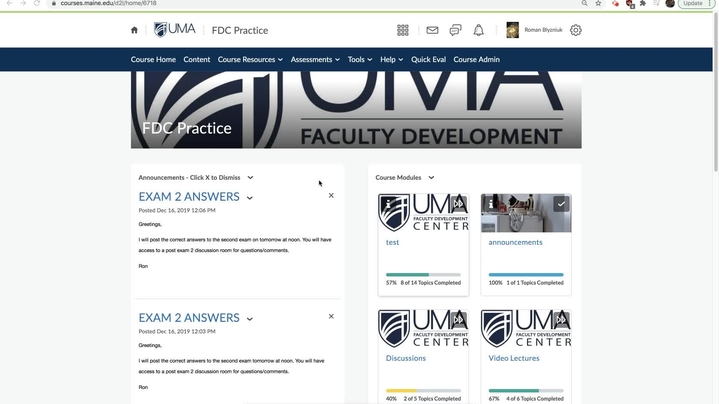Expand the Help menu

pos(392,60)
